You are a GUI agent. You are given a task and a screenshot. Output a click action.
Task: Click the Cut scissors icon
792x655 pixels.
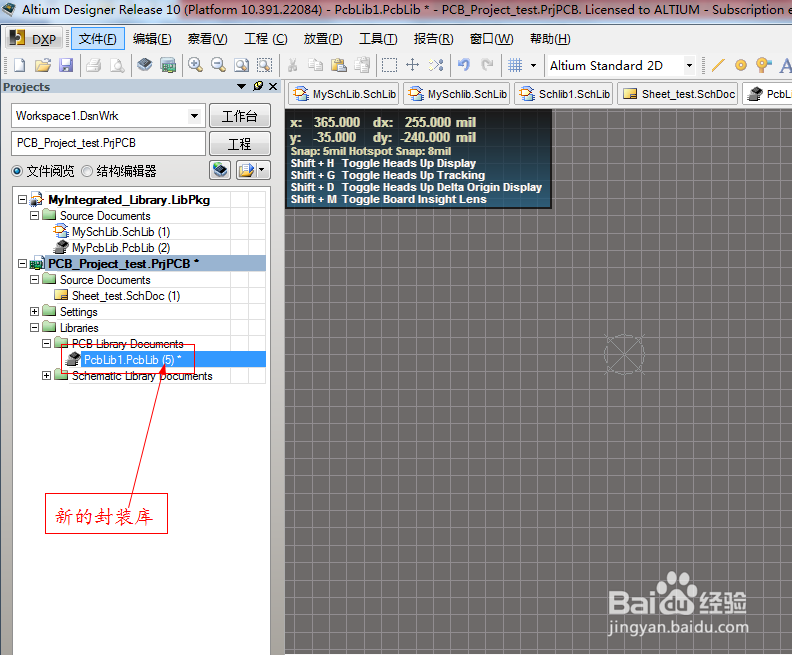(292, 65)
